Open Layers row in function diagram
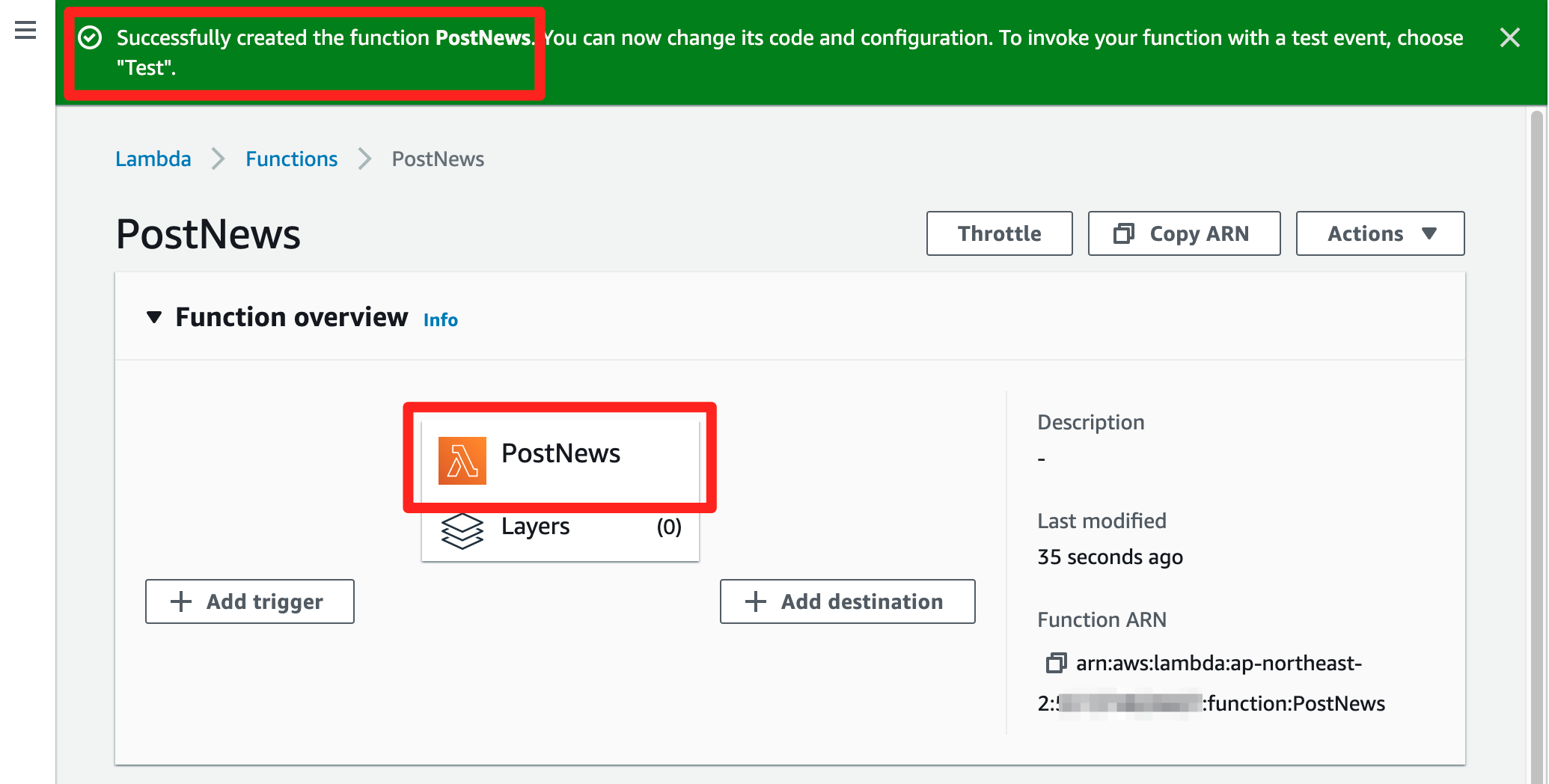 pyautogui.click(x=560, y=528)
